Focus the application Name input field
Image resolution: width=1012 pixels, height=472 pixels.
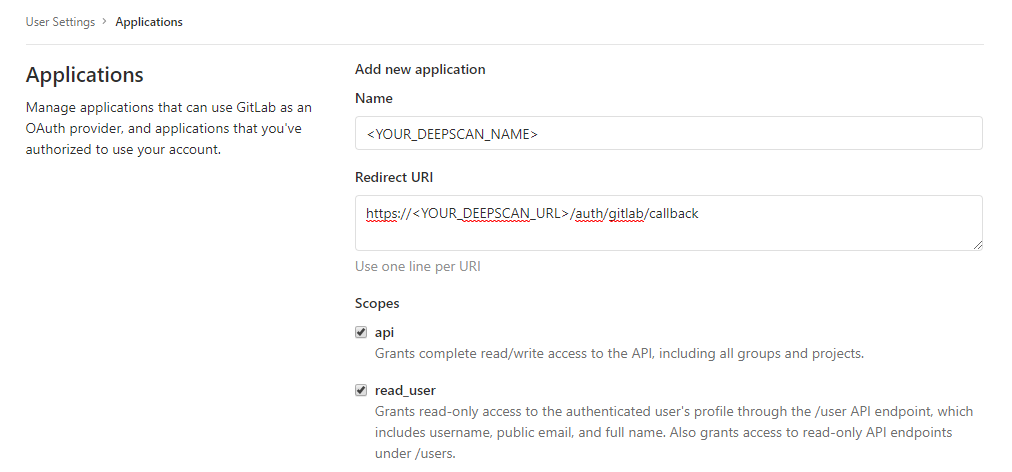tap(669, 134)
